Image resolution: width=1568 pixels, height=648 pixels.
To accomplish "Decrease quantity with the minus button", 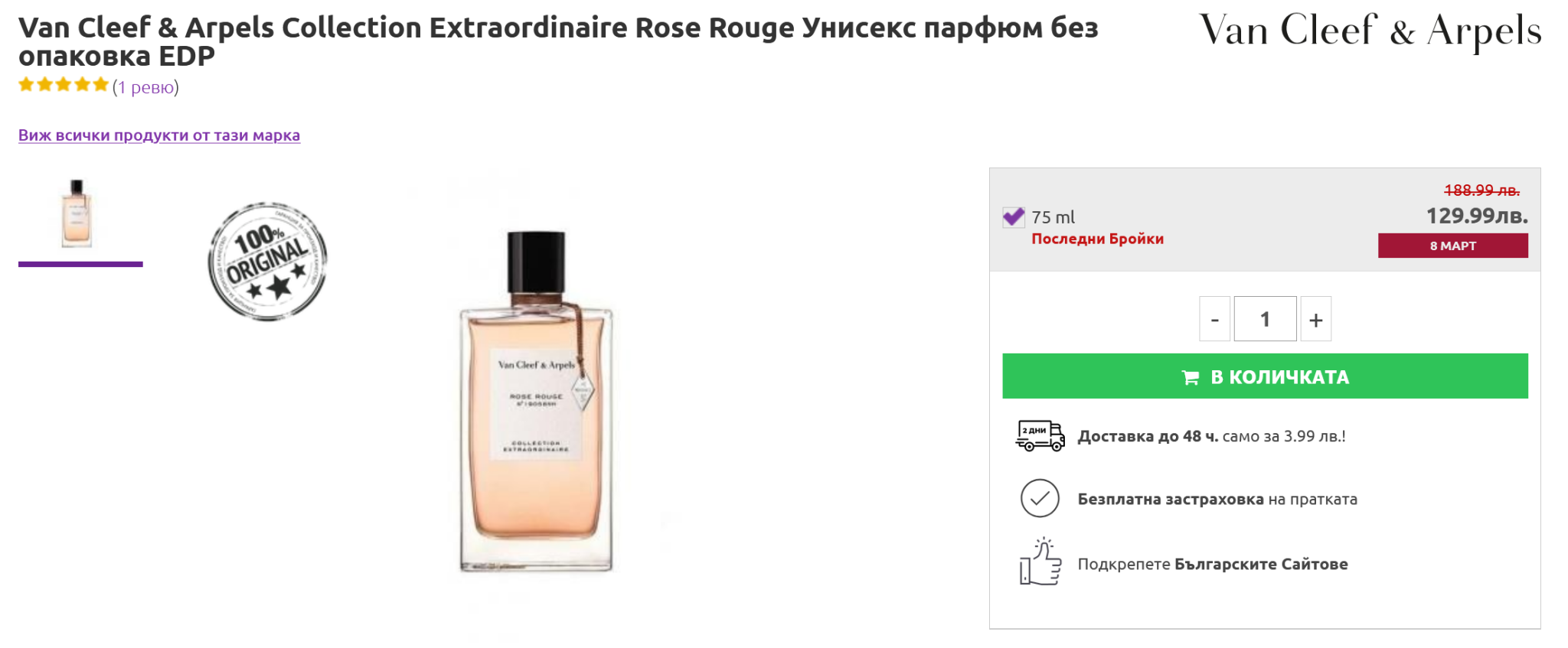I will (1214, 319).
